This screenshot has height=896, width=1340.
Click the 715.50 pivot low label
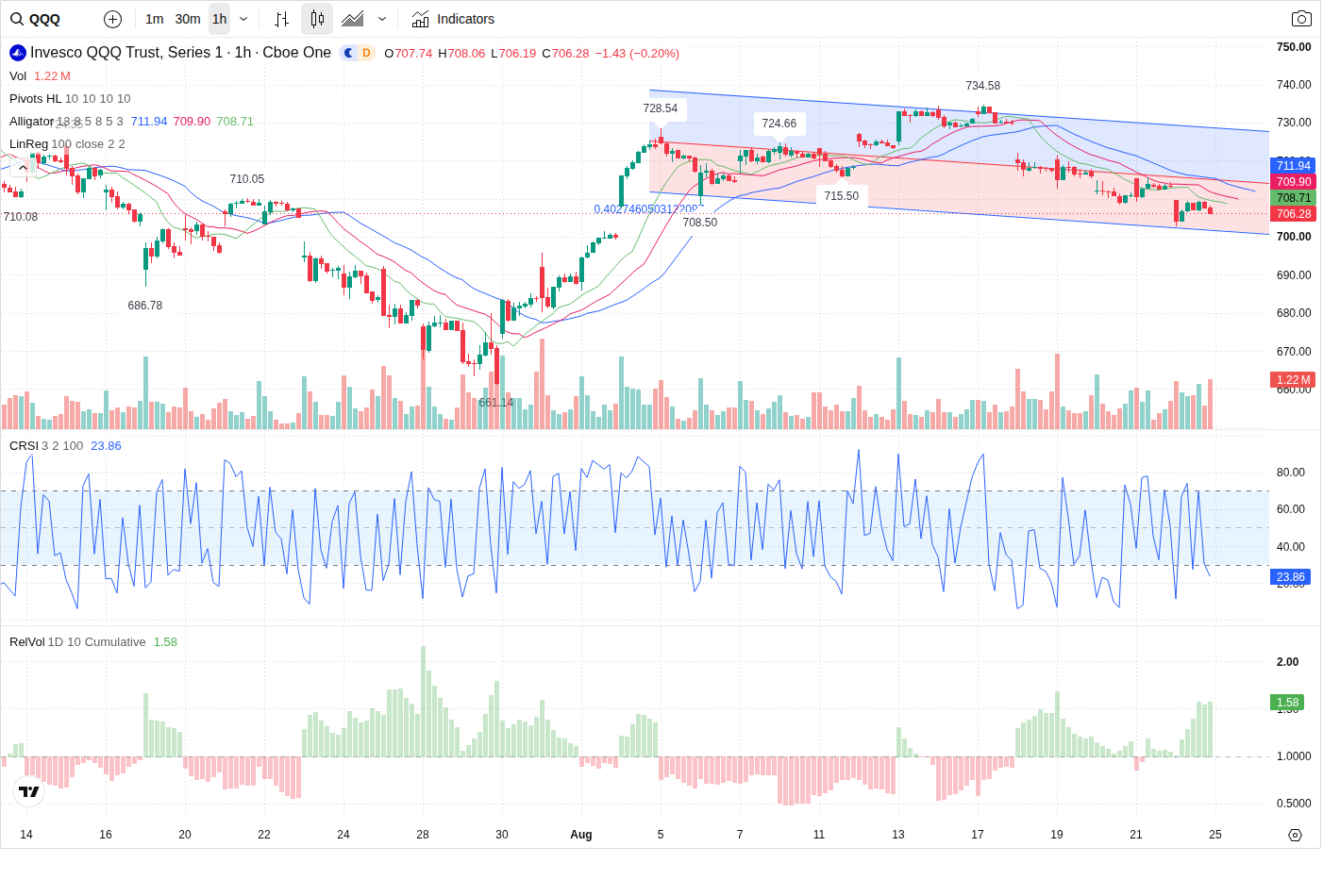click(842, 196)
